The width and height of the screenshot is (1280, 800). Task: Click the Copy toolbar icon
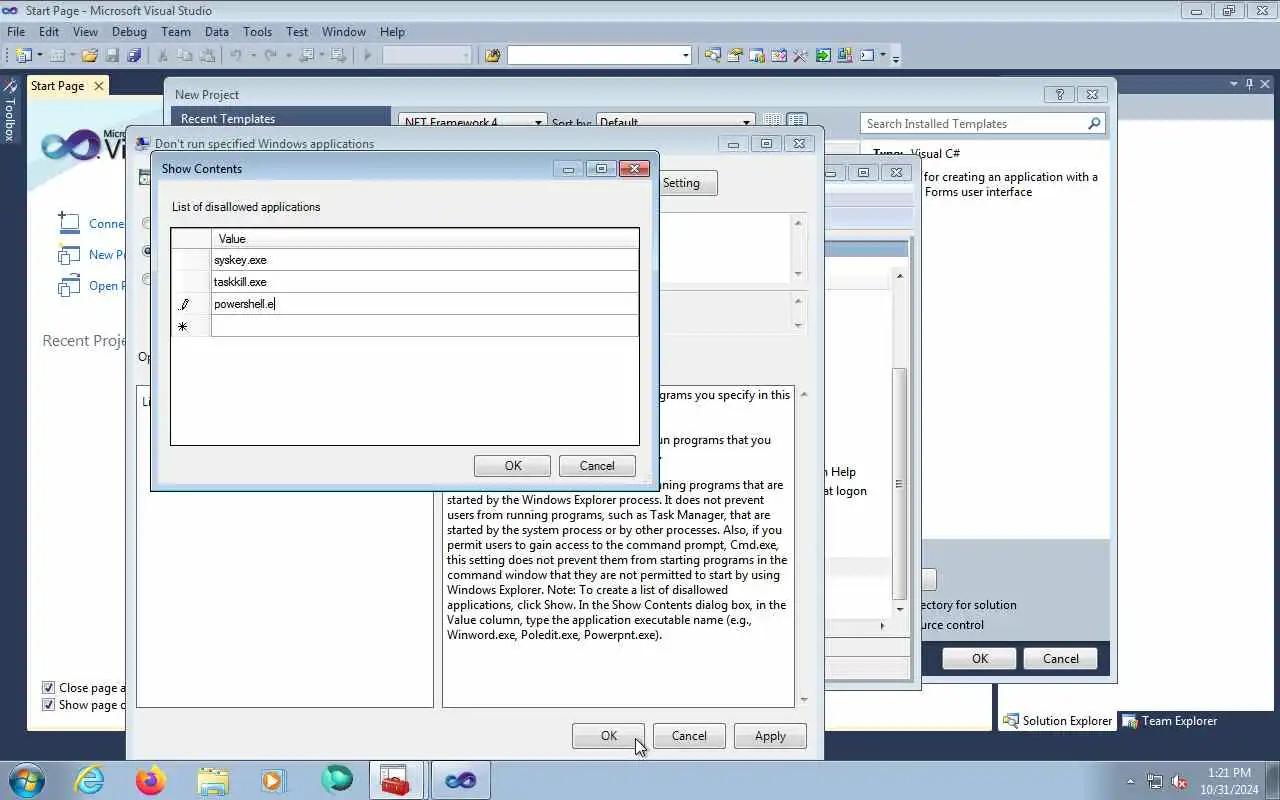pos(184,55)
